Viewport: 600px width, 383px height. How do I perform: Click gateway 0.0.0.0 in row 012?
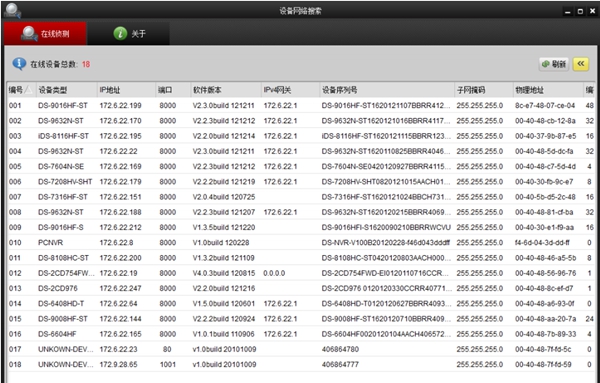274,273
